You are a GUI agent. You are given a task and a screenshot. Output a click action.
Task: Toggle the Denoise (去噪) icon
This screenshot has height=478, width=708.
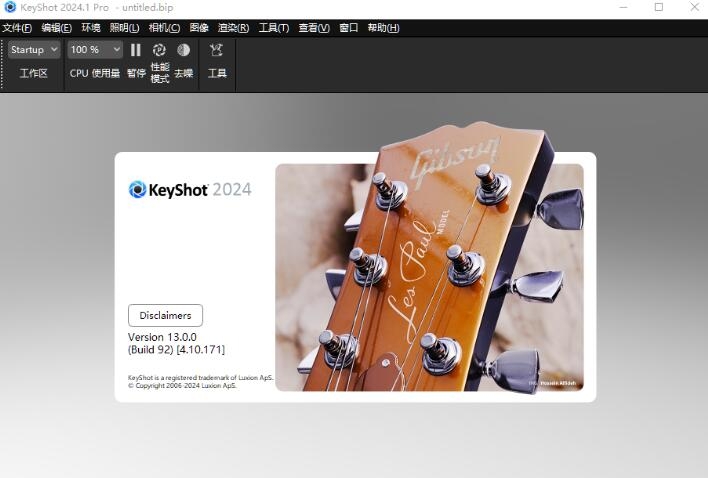pyautogui.click(x=183, y=50)
